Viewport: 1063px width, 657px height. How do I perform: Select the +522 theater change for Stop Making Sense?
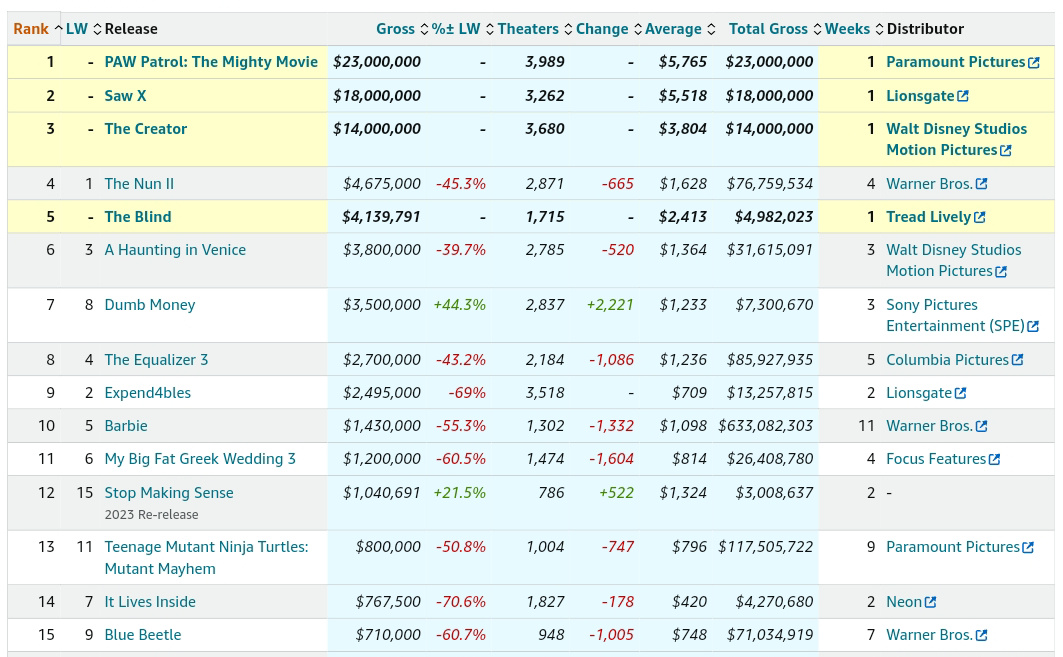click(x=616, y=493)
